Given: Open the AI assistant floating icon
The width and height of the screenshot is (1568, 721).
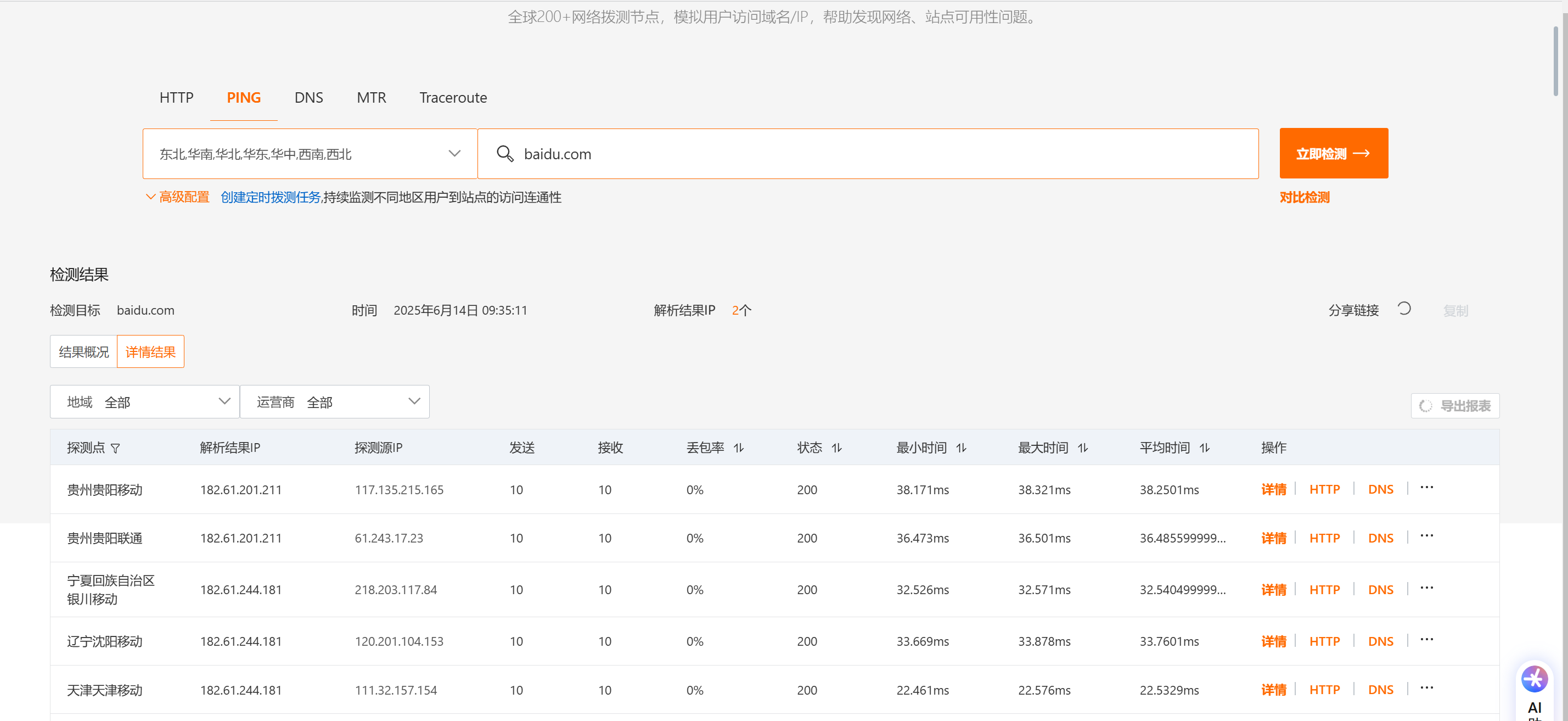Looking at the screenshot, I should pyautogui.click(x=1534, y=679).
